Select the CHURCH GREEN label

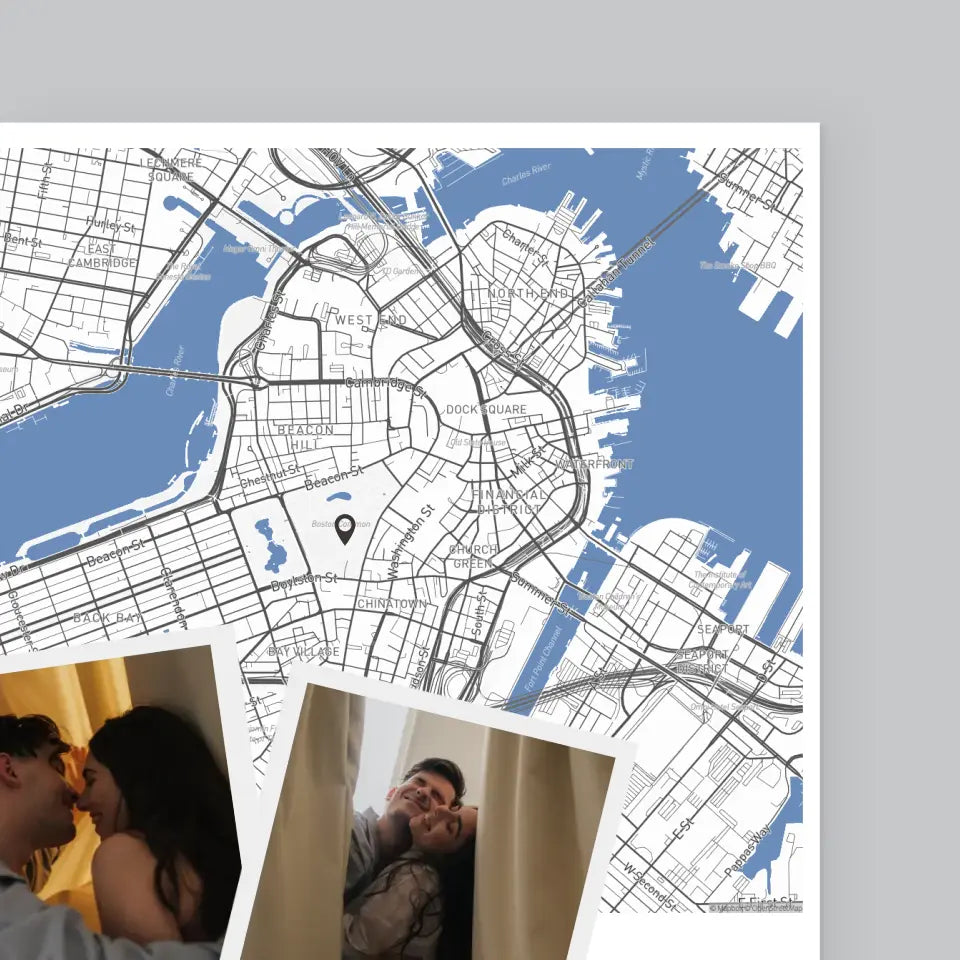pos(473,557)
